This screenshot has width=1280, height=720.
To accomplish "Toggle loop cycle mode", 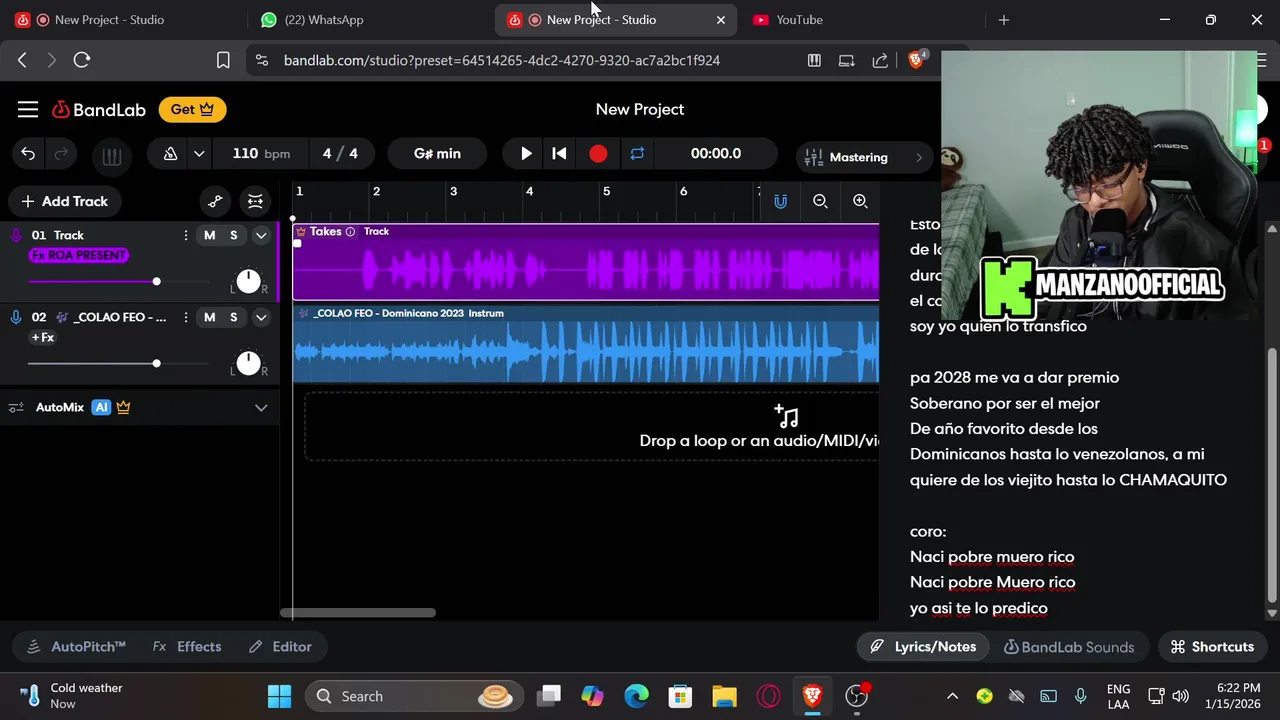I will point(637,153).
